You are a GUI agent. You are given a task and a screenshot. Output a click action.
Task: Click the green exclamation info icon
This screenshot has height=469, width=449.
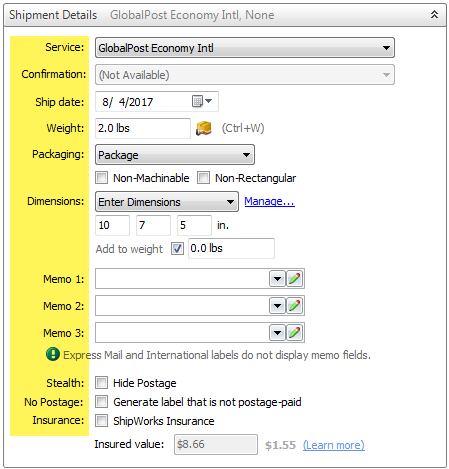pos(53,354)
